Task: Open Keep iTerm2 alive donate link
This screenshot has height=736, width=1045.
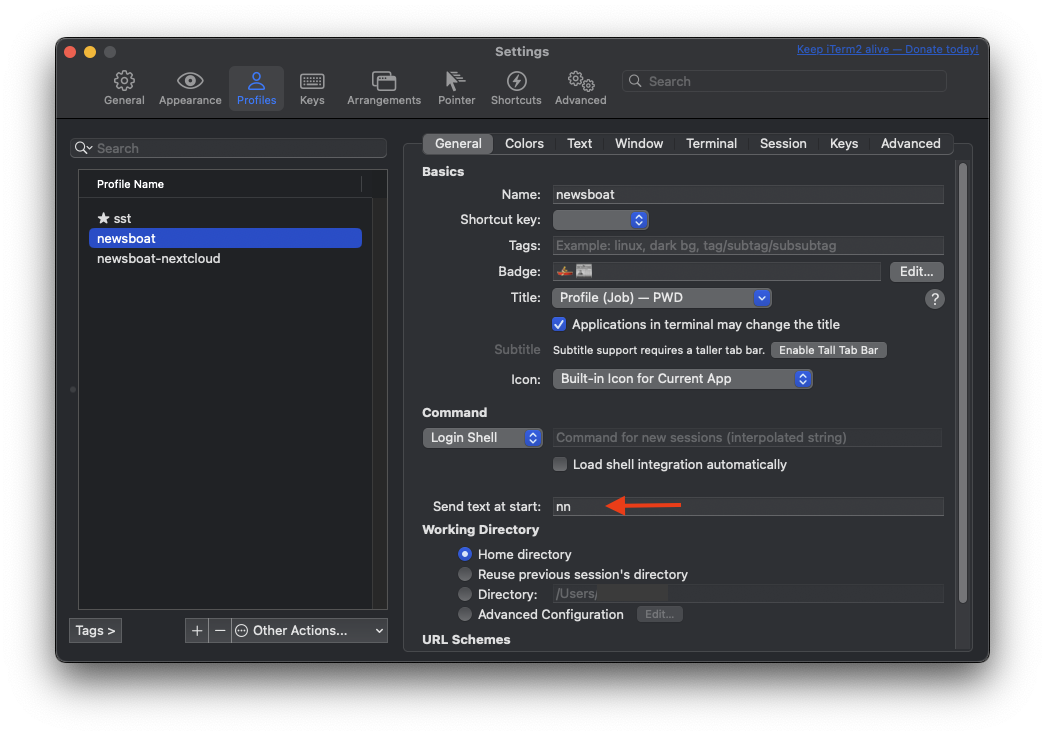Action: tap(887, 49)
